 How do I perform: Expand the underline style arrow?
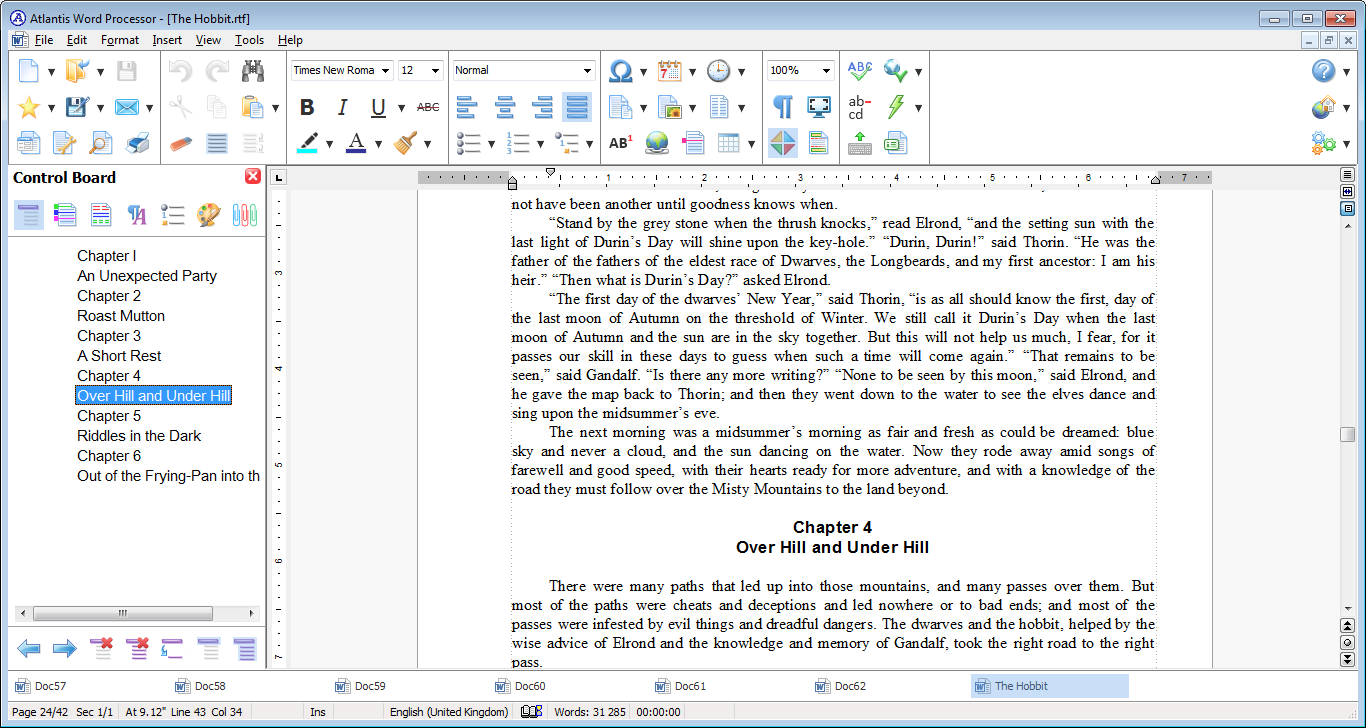tap(401, 108)
